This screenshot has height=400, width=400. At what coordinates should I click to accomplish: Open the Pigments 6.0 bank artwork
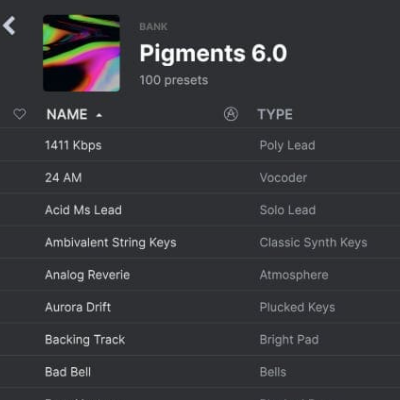click(81, 53)
